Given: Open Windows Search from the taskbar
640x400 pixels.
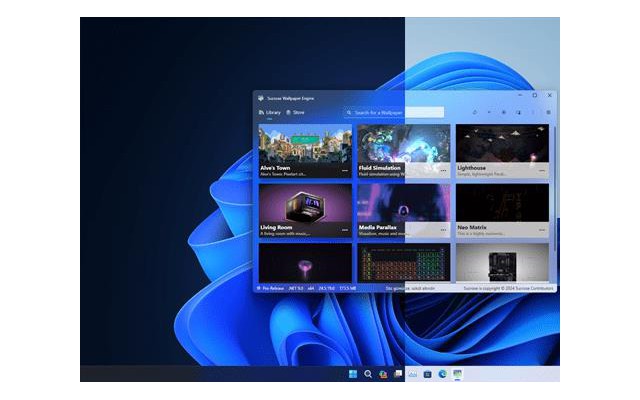Looking at the screenshot, I should click(368, 374).
